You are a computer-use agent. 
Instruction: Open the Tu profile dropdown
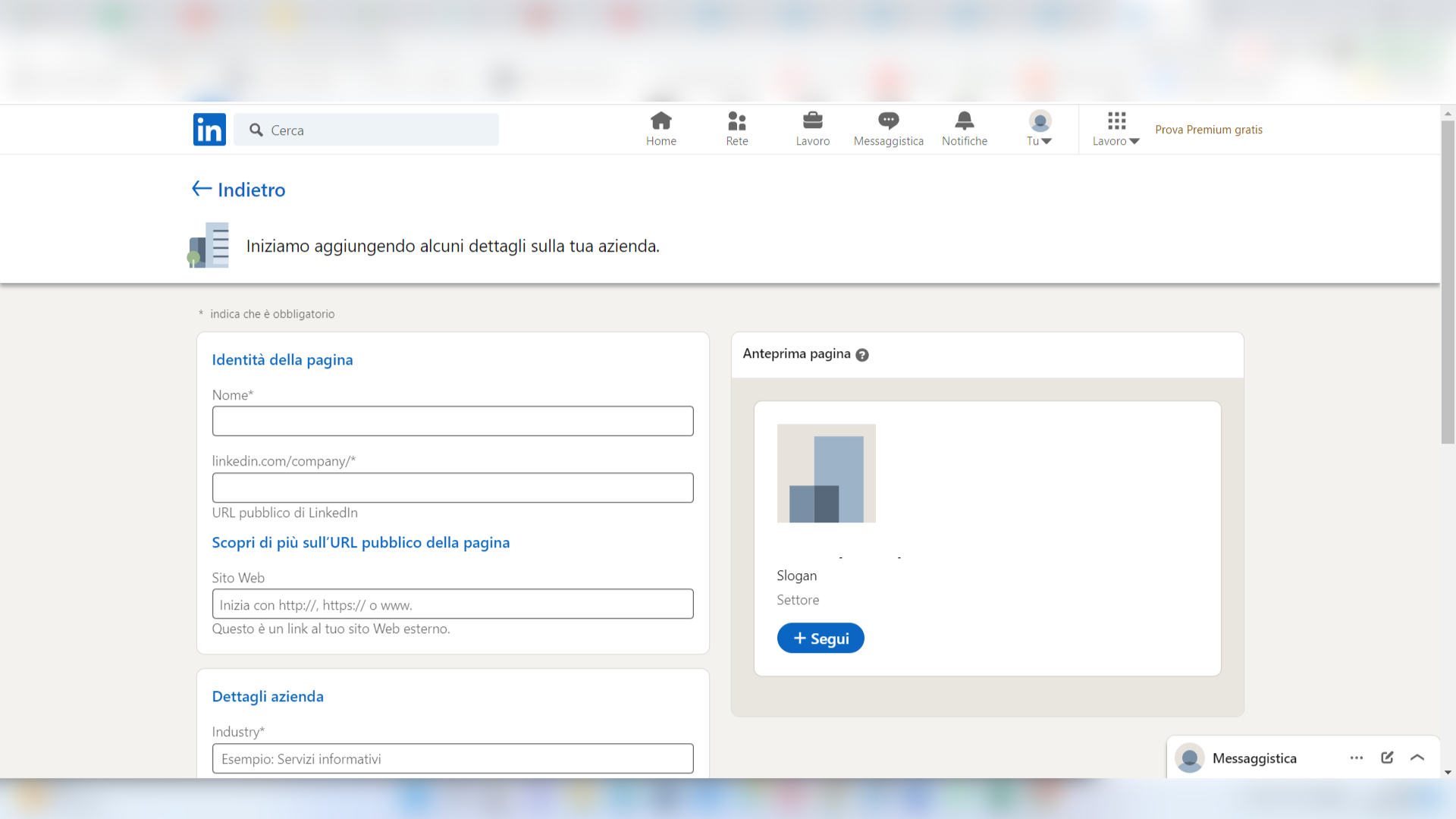coord(1040,129)
